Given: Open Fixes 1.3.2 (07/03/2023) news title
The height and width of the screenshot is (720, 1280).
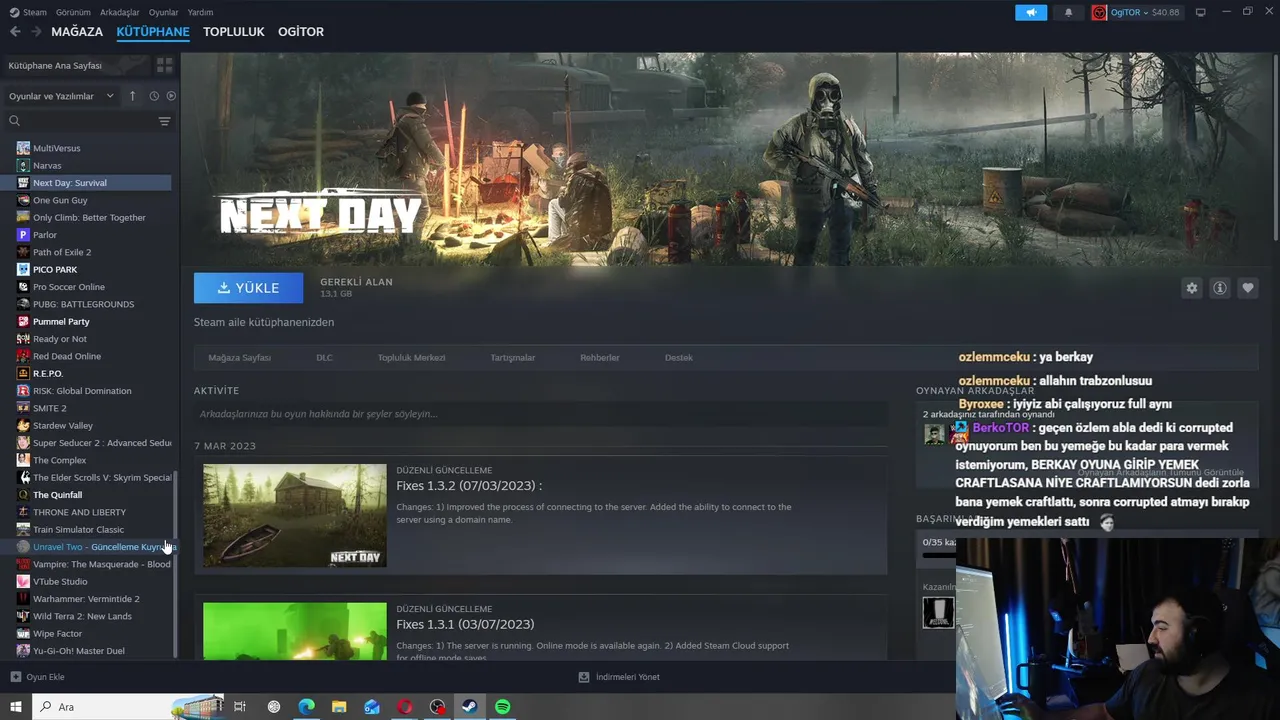Looking at the screenshot, I should click(x=469, y=486).
